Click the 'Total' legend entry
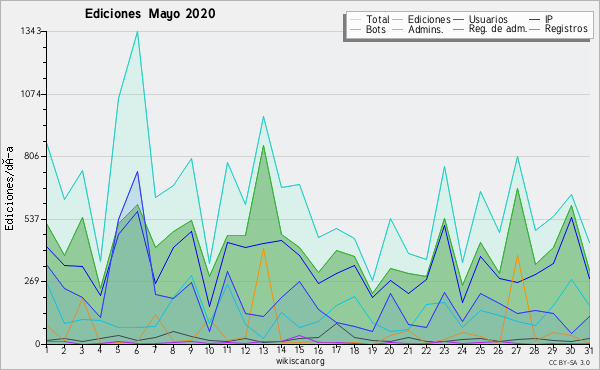Screen dimensions: 600x370 378,19
